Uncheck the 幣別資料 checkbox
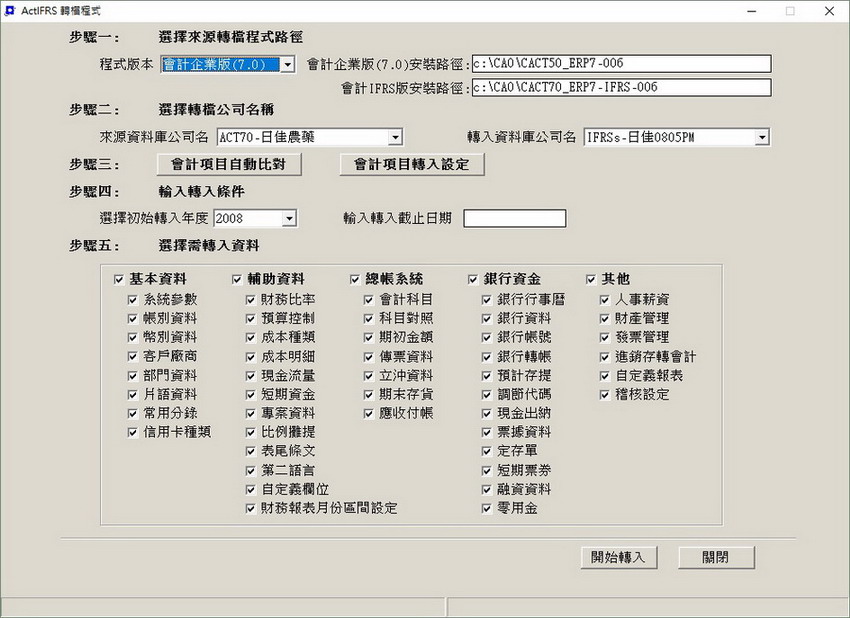Image resolution: width=850 pixels, height=618 pixels. click(x=132, y=337)
